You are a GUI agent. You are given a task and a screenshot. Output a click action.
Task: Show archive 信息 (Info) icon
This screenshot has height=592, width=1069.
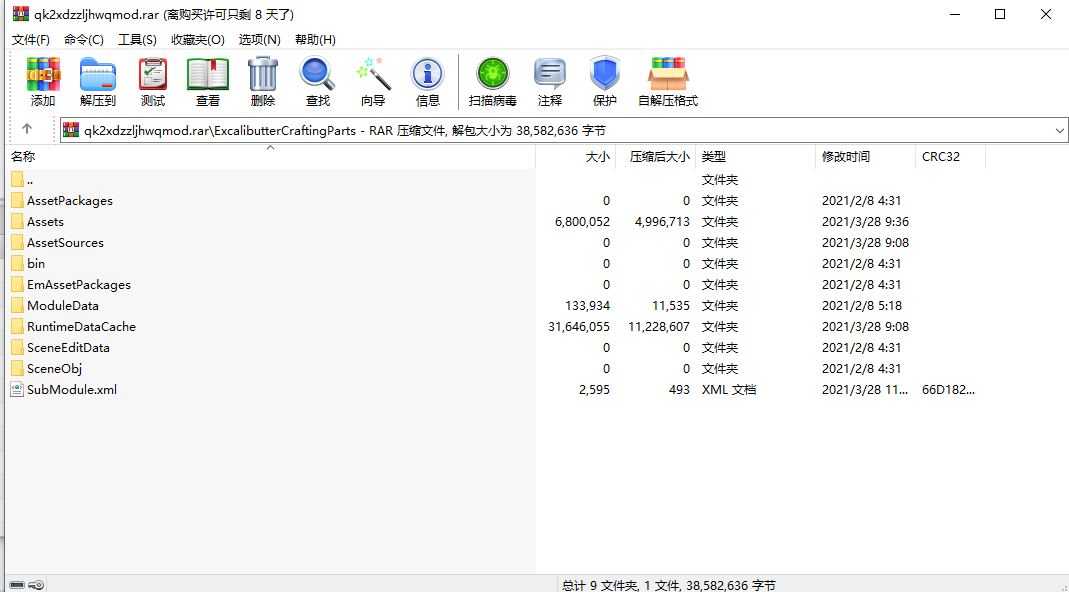(427, 82)
